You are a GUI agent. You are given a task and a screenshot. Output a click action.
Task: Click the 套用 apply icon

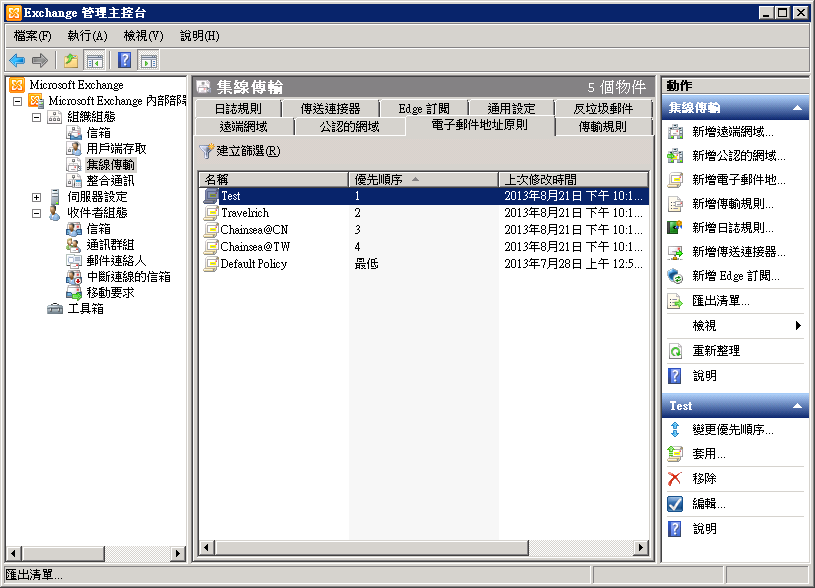tap(675, 454)
